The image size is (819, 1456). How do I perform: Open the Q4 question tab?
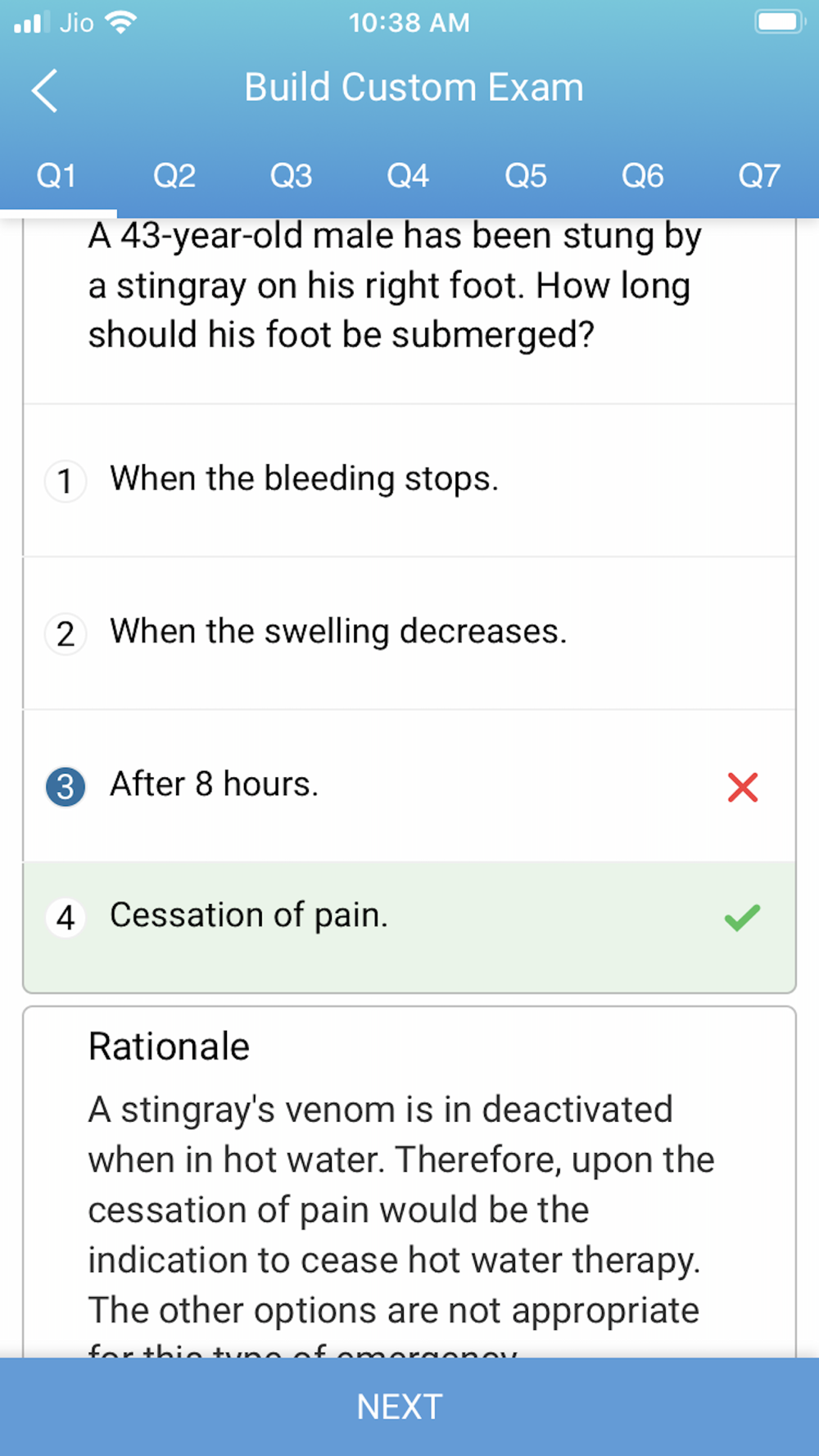[x=408, y=176]
